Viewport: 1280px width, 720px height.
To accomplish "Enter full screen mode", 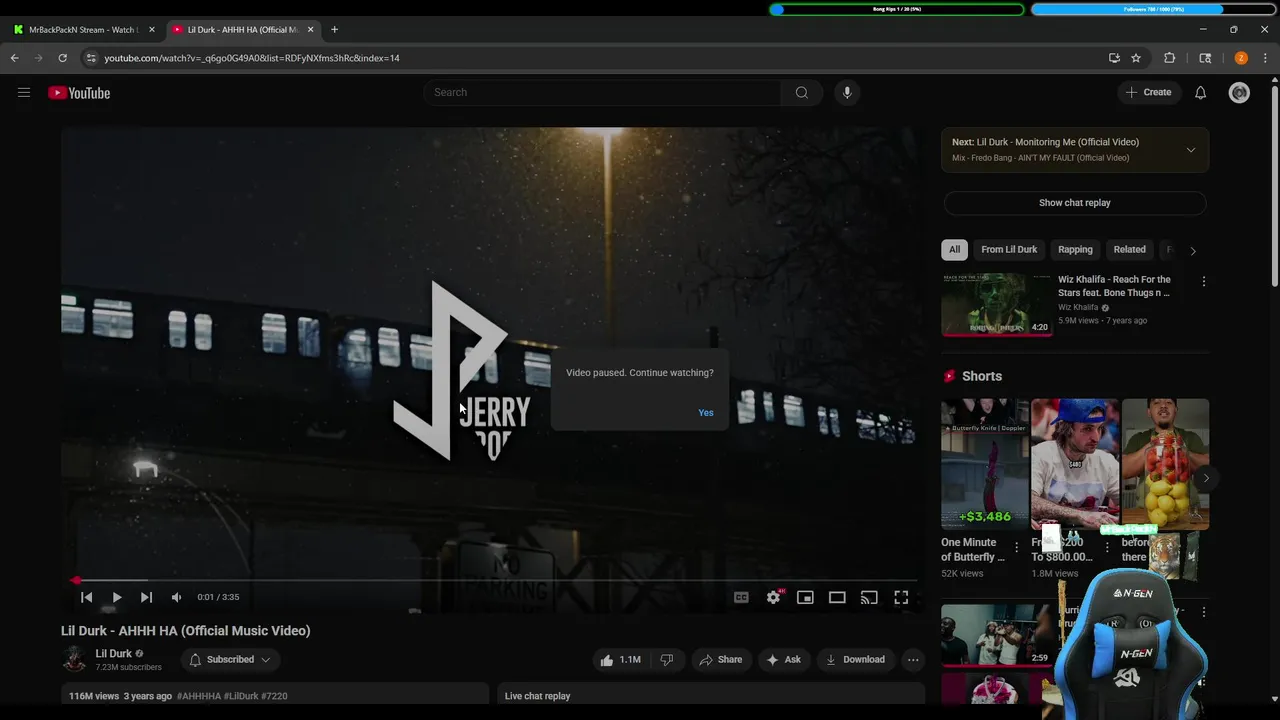I will [901, 597].
